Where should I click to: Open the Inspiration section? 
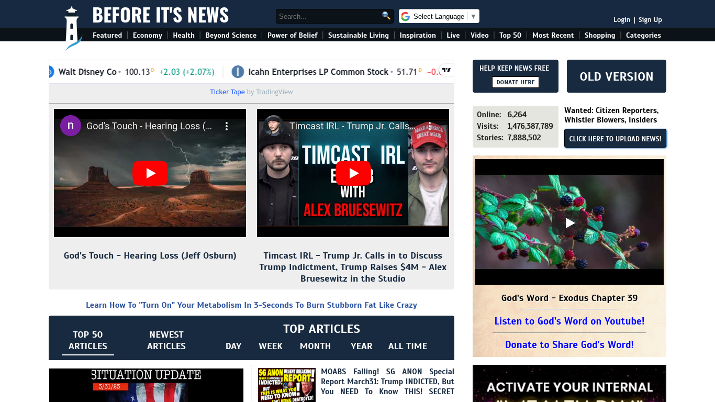[418, 35]
